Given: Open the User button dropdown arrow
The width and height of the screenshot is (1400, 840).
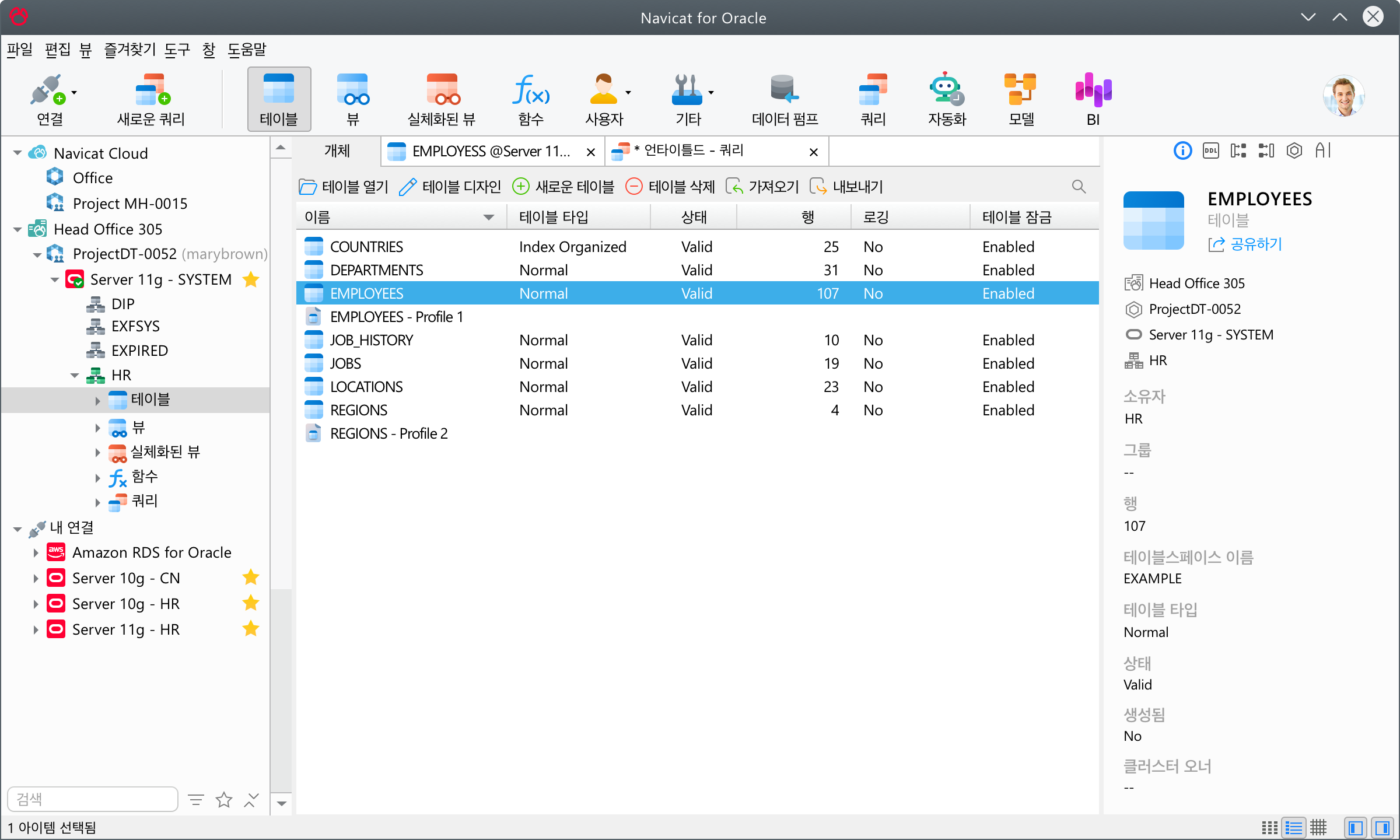Looking at the screenshot, I should 628,93.
